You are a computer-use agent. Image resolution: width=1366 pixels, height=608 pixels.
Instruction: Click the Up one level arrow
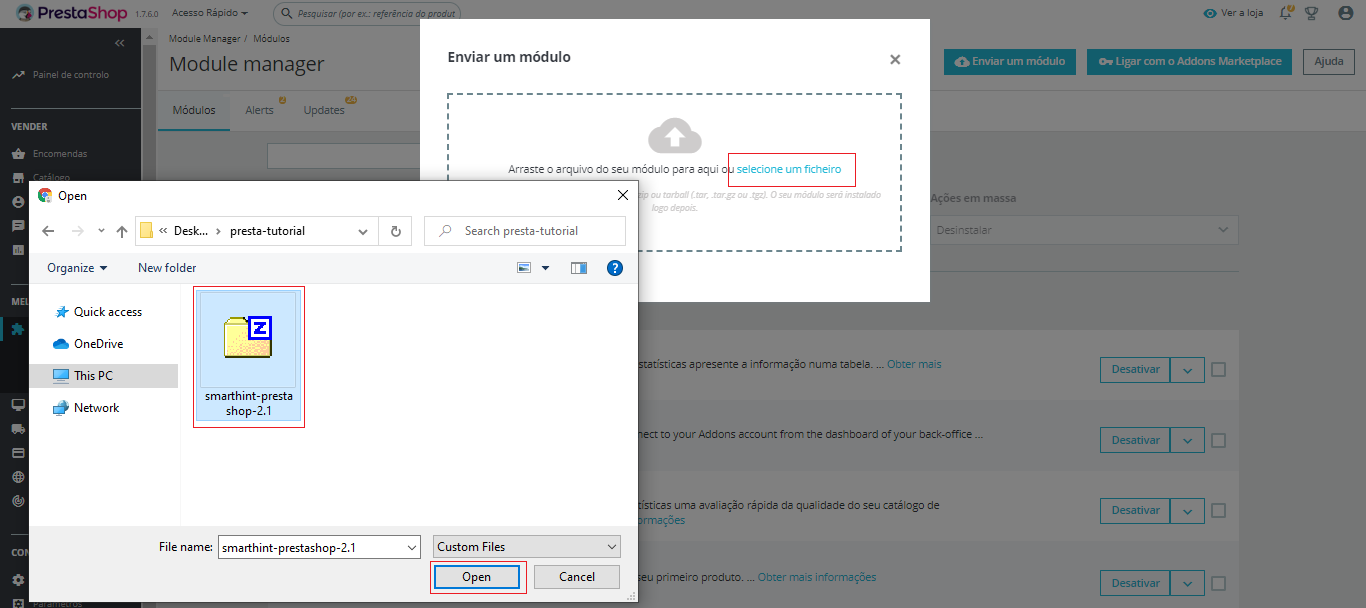(x=122, y=231)
